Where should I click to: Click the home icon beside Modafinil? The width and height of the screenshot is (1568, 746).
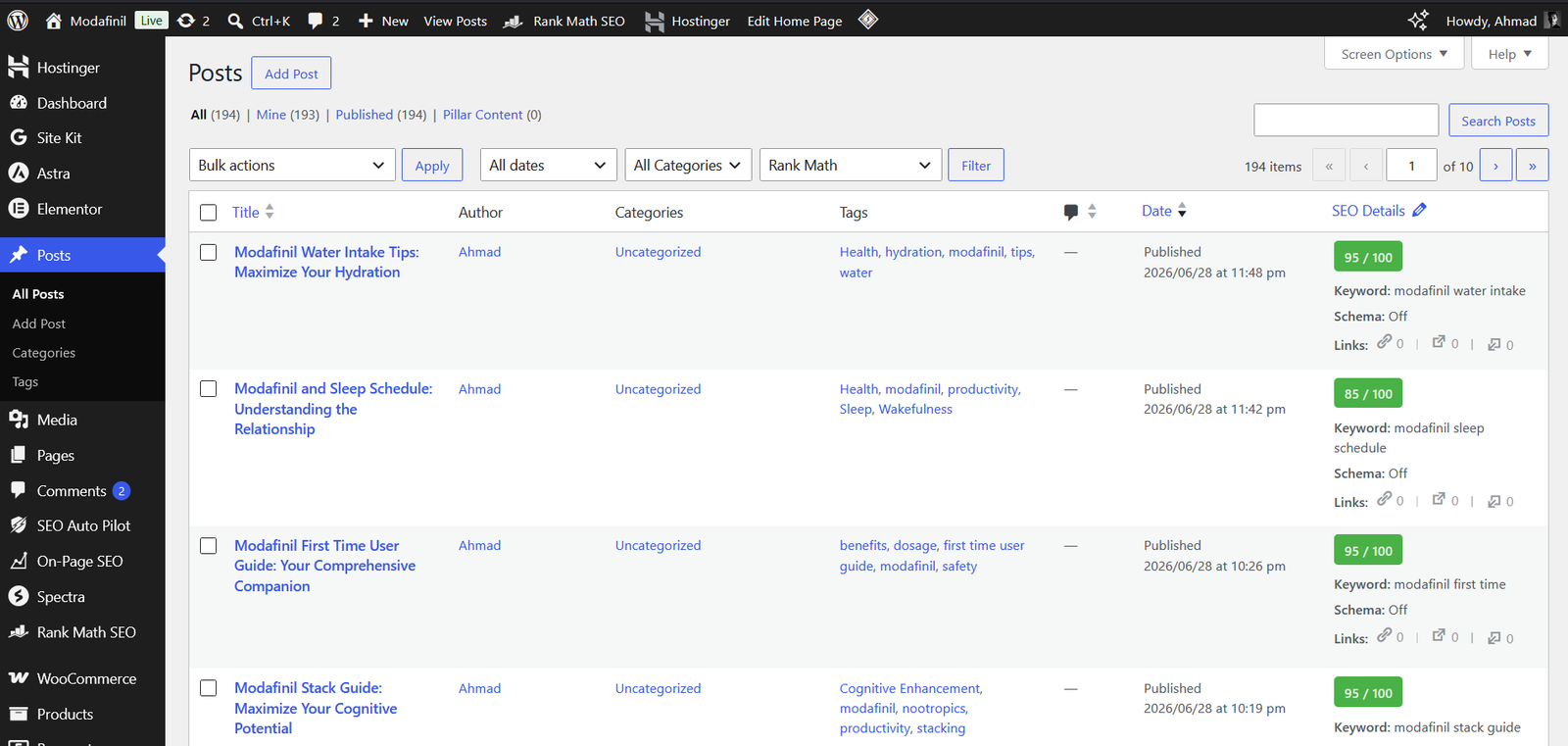[x=54, y=21]
